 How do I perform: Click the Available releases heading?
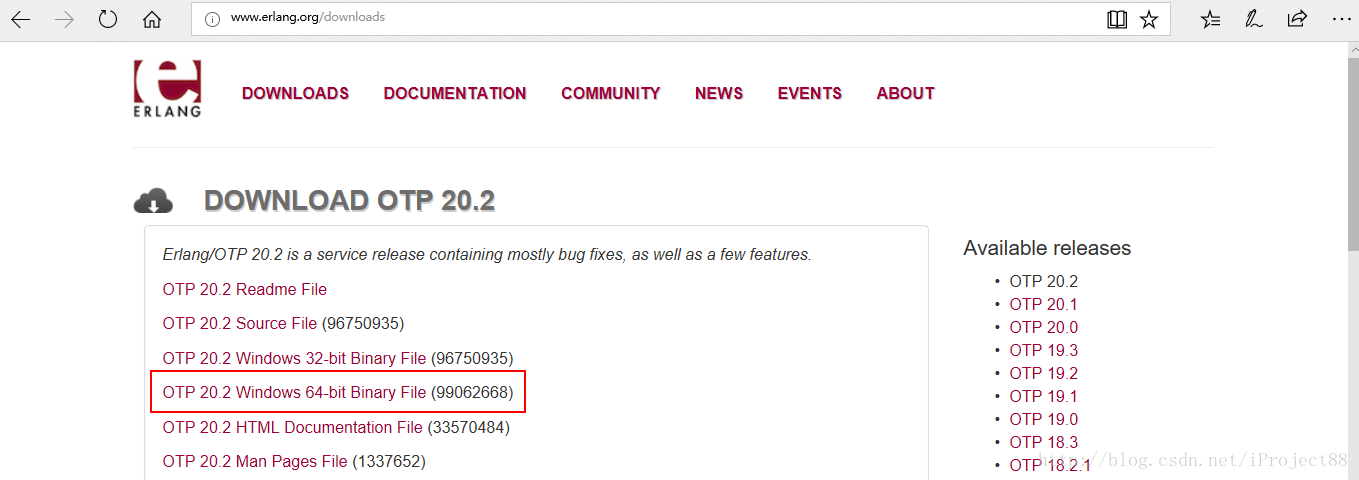1047,248
